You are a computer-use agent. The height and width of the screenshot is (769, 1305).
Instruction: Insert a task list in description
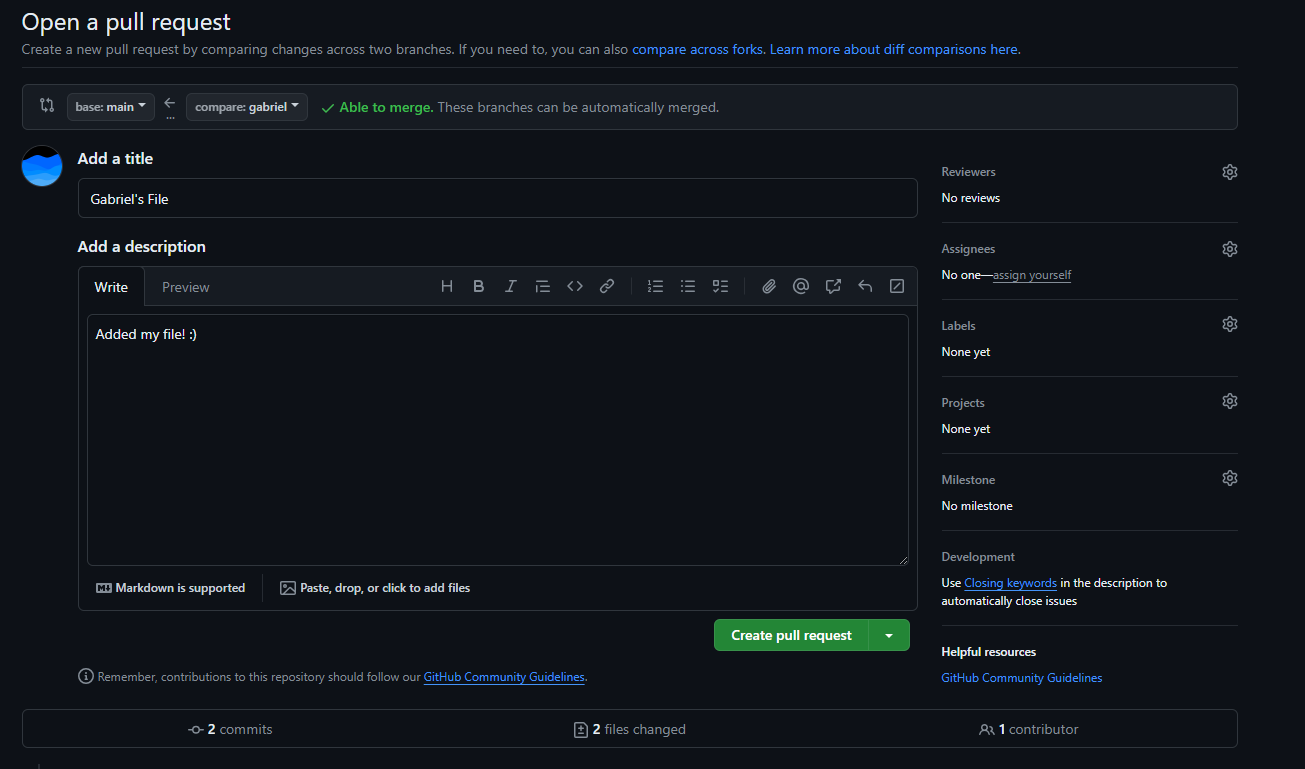coord(720,286)
